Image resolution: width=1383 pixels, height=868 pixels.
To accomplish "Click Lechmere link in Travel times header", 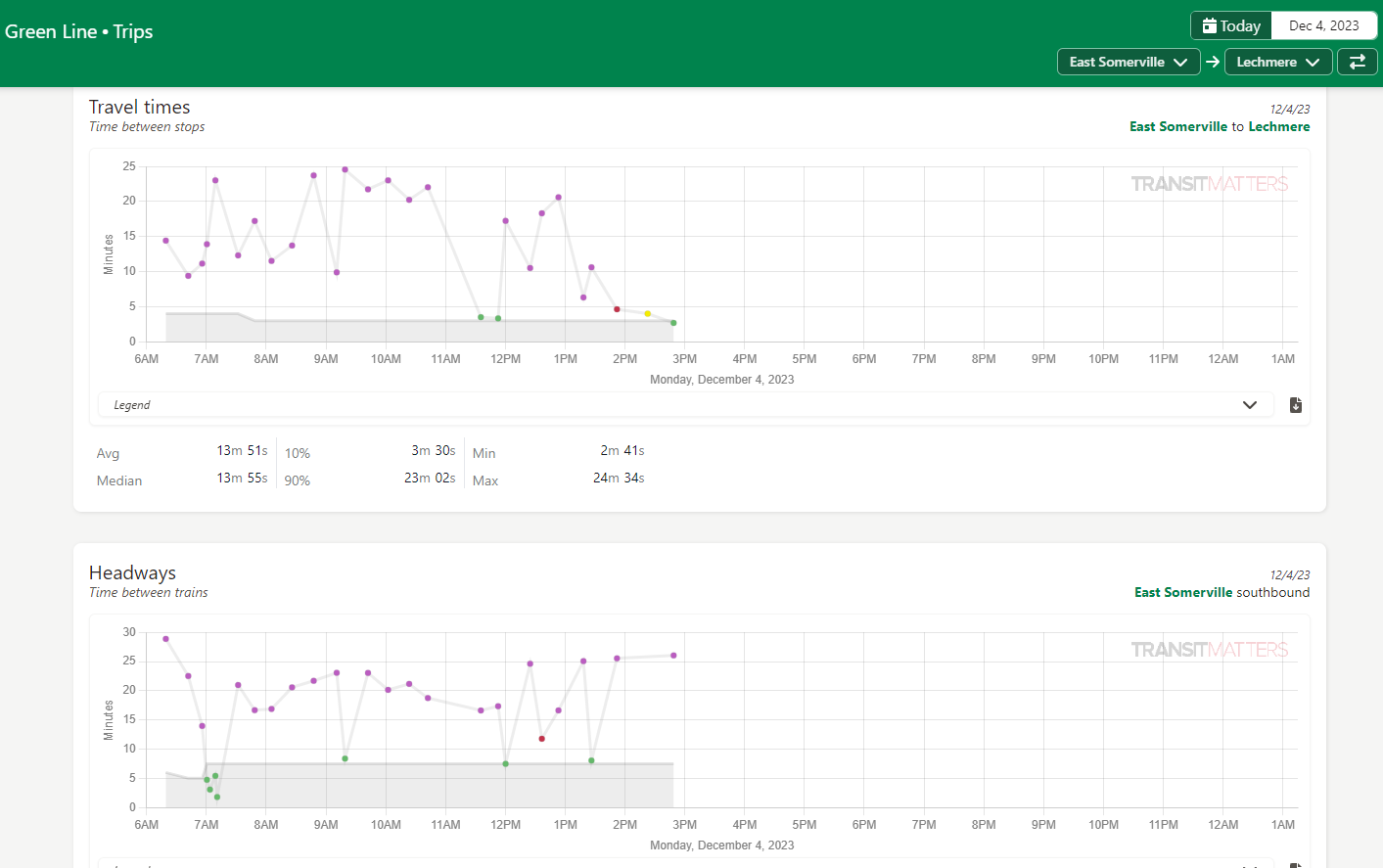I will pyautogui.click(x=1278, y=126).
